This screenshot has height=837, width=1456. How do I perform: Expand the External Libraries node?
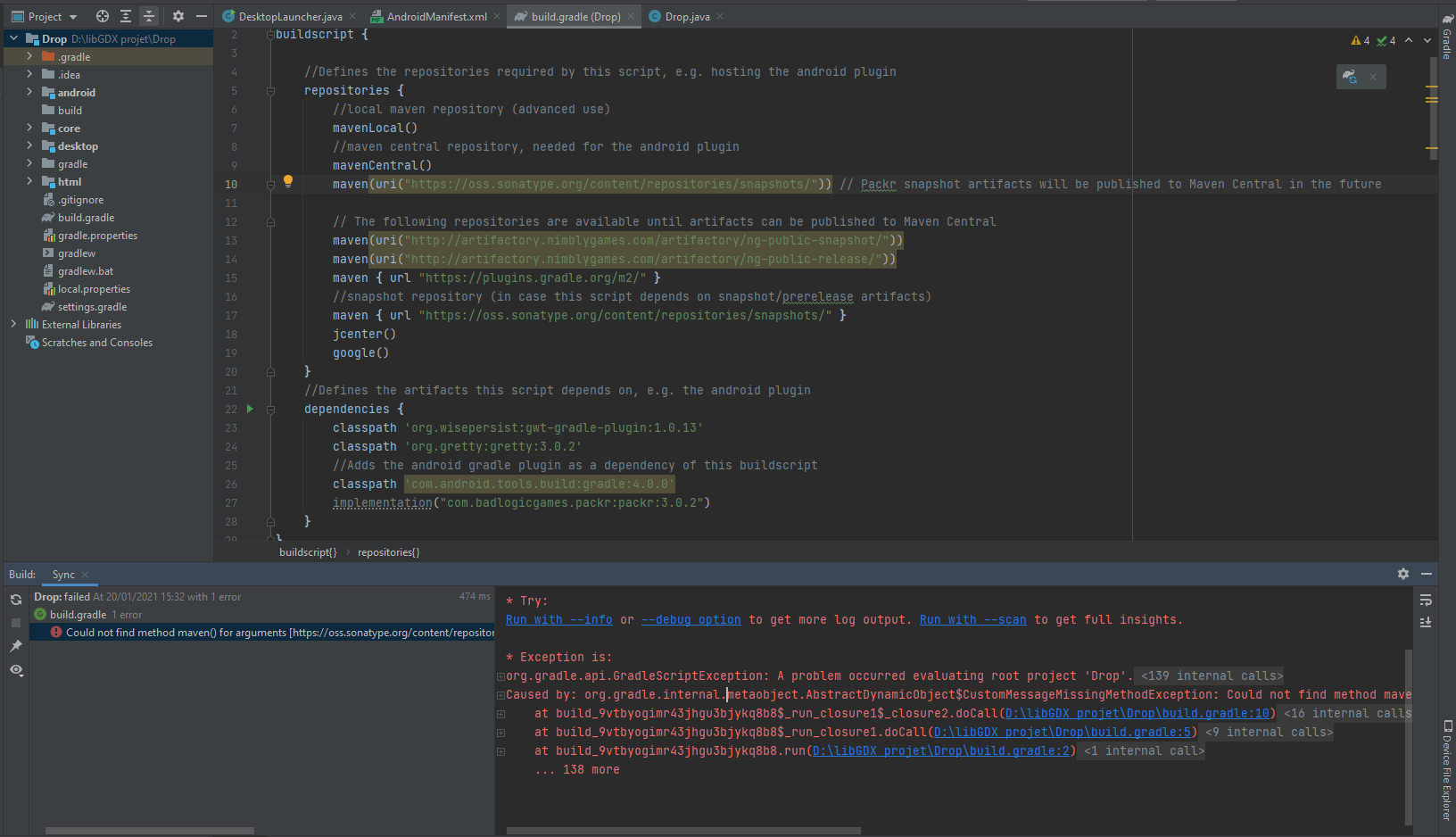click(13, 324)
